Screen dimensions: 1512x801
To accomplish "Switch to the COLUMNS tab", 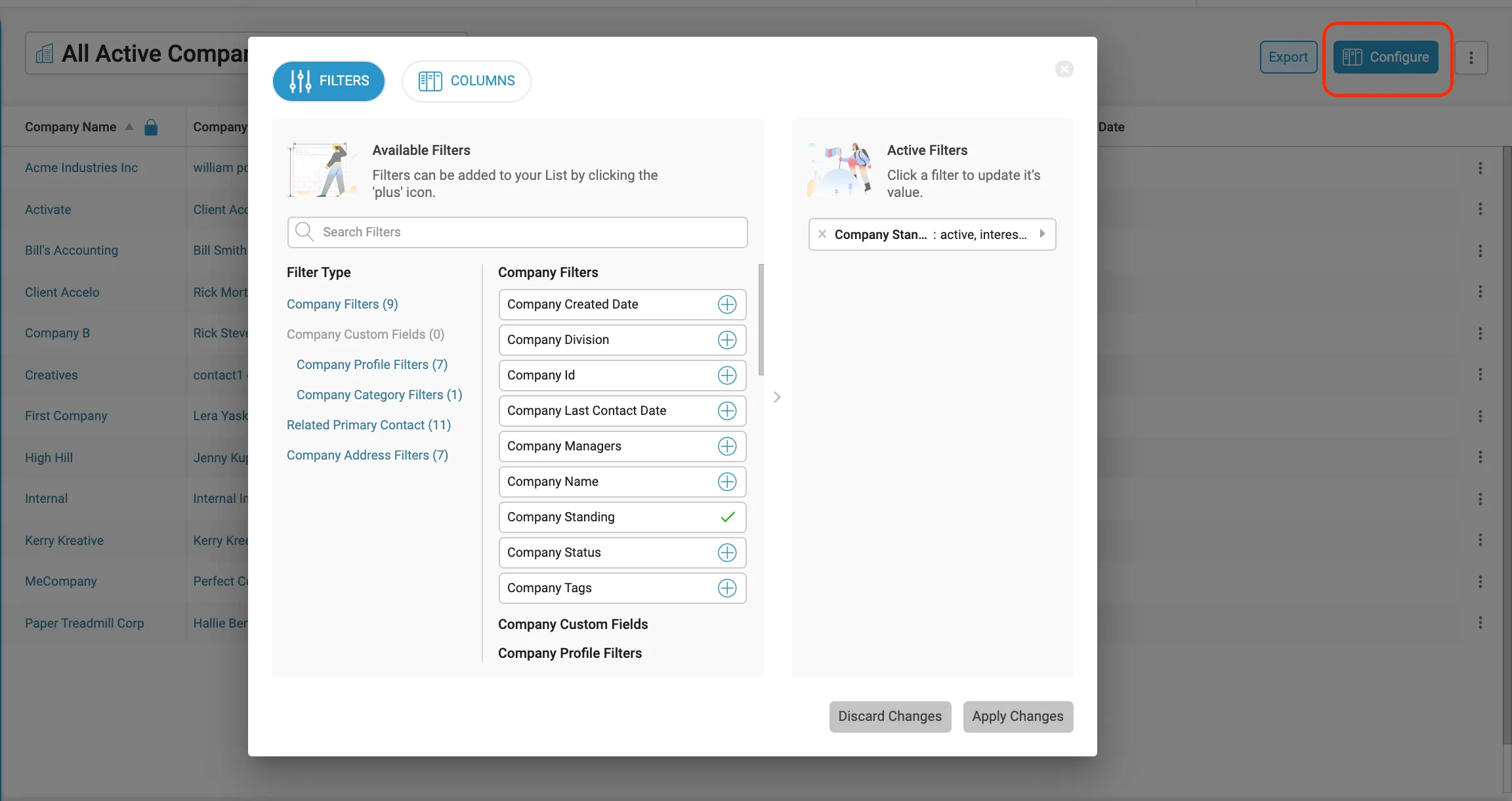I will point(467,81).
